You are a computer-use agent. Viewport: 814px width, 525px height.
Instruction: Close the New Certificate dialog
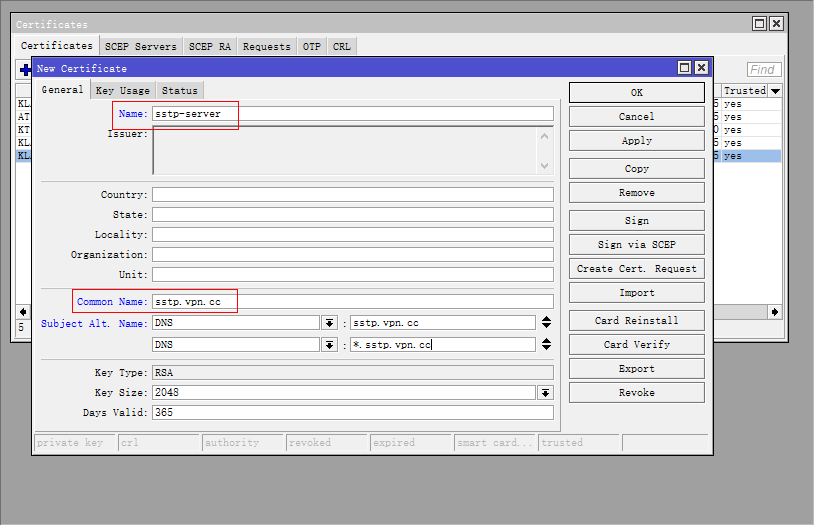point(701,68)
